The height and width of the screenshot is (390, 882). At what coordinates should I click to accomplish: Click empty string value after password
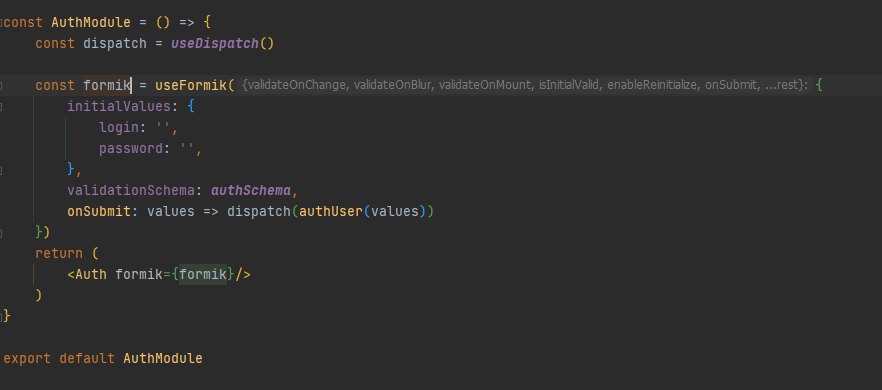coord(186,149)
